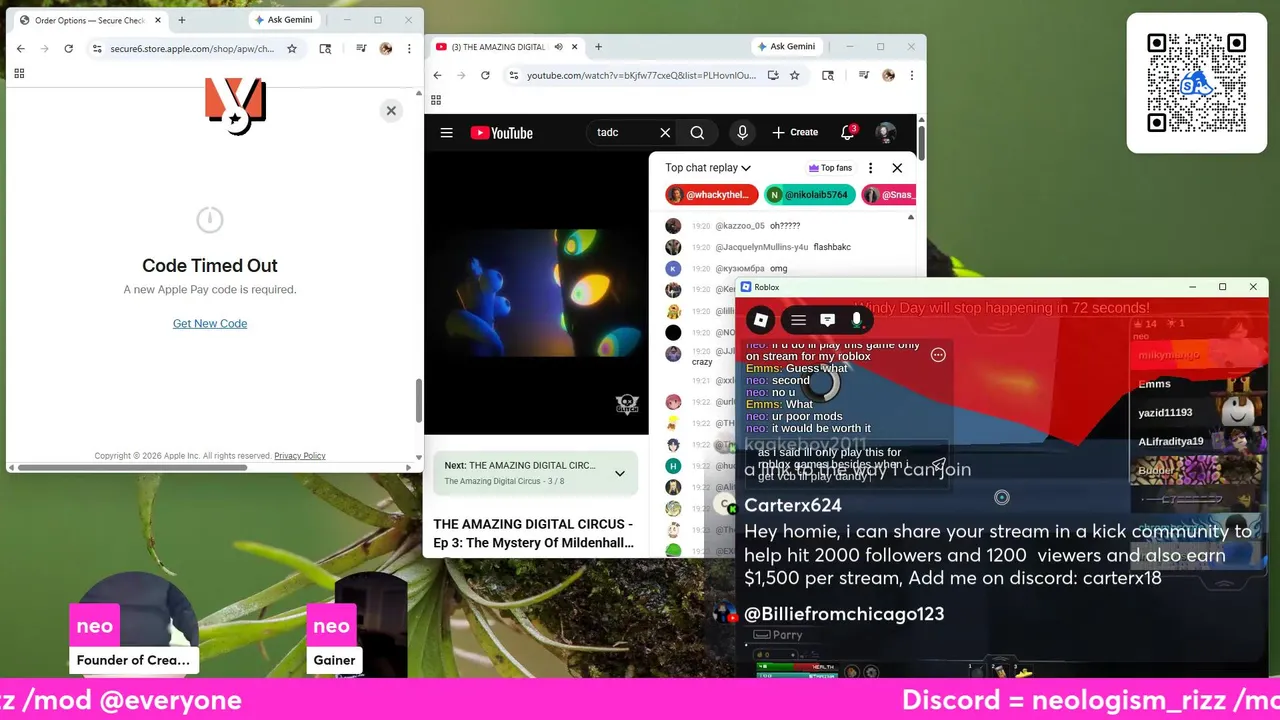The width and height of the screenshot is (1280, 720).
Task: Click the QR code overlay image
Action: pyautogui.click(x=1196, y=83)
